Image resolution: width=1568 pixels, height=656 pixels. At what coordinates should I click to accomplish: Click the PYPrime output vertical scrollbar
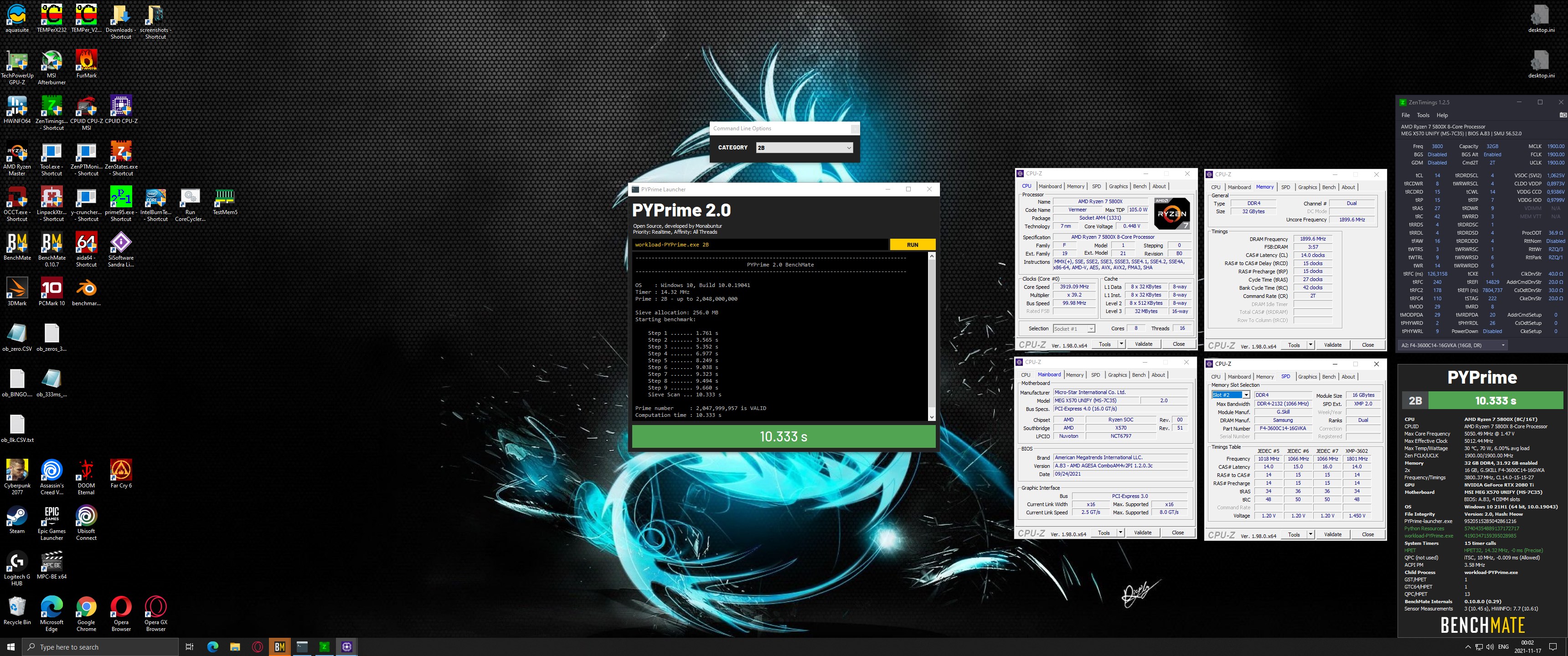pyautogui.click(x=931, y=336)
